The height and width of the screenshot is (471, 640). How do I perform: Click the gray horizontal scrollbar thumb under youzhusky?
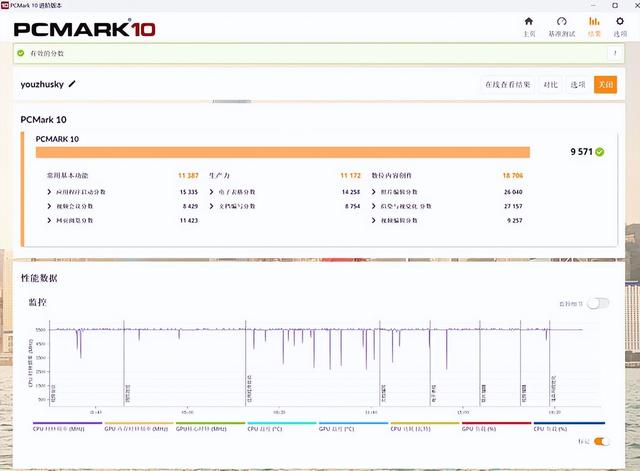232,102
